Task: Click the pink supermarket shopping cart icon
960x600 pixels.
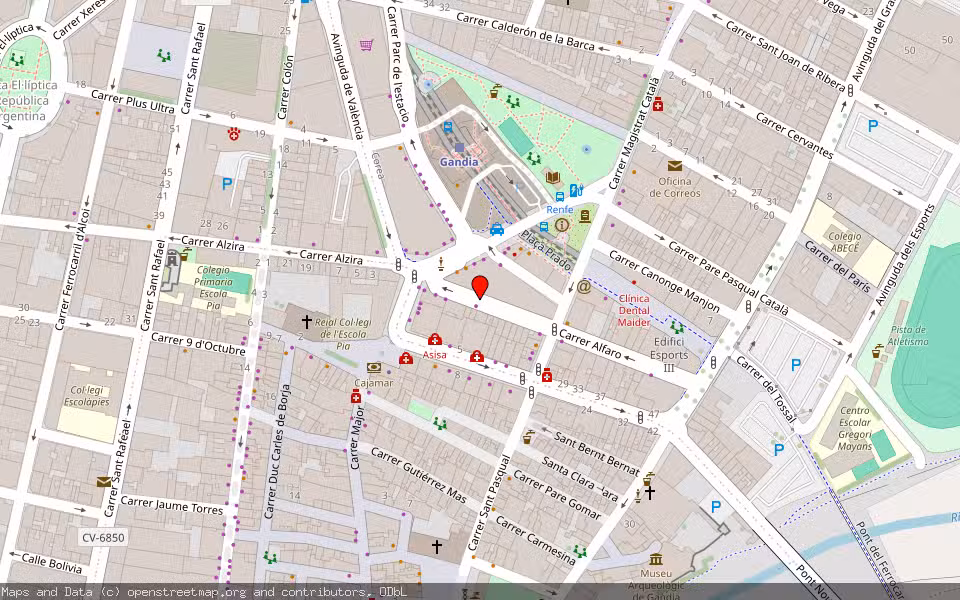Action: pos(367,45)
